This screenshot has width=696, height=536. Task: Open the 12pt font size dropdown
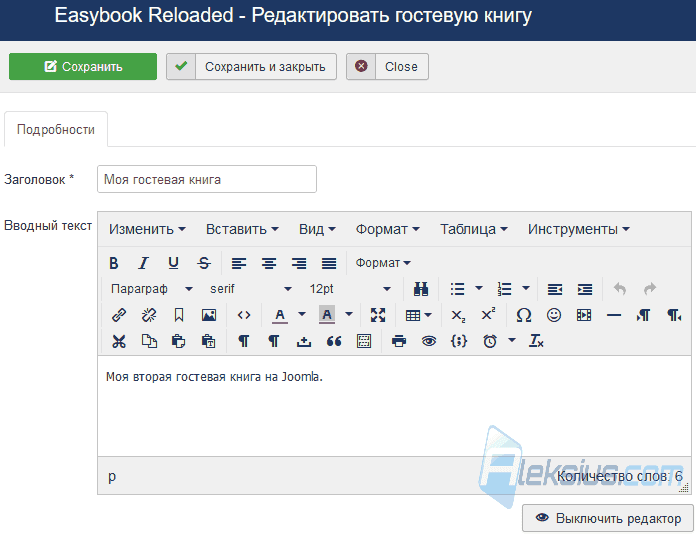click(x=349, y=289)
